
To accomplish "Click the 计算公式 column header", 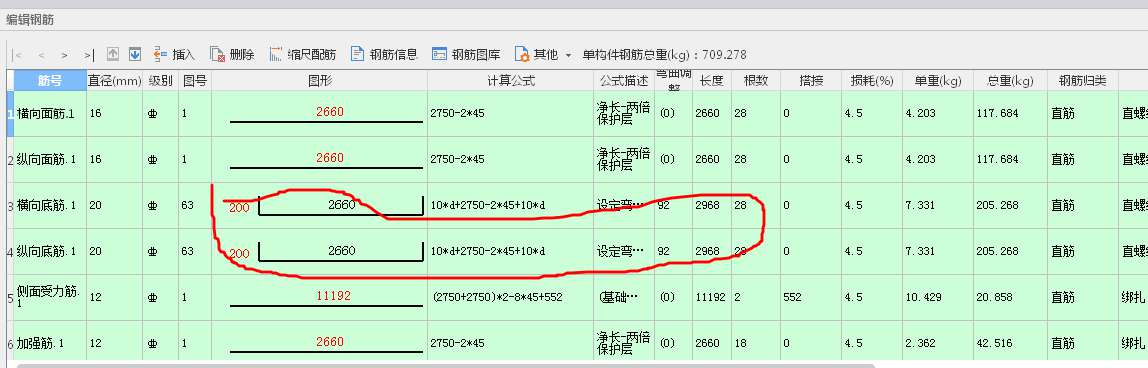I will (x=510, y=80).
